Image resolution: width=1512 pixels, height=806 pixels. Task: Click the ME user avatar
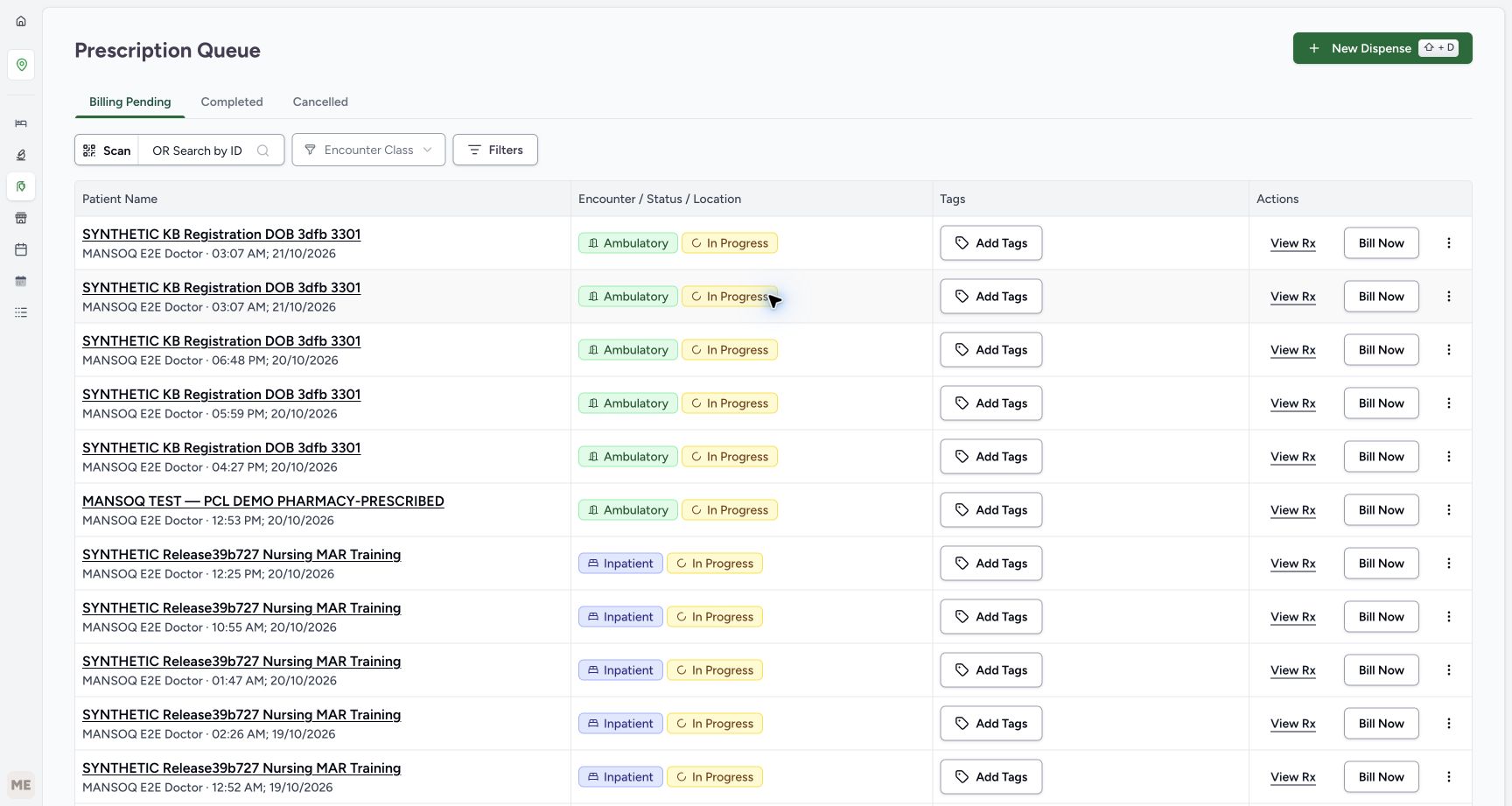coord(21,785)
